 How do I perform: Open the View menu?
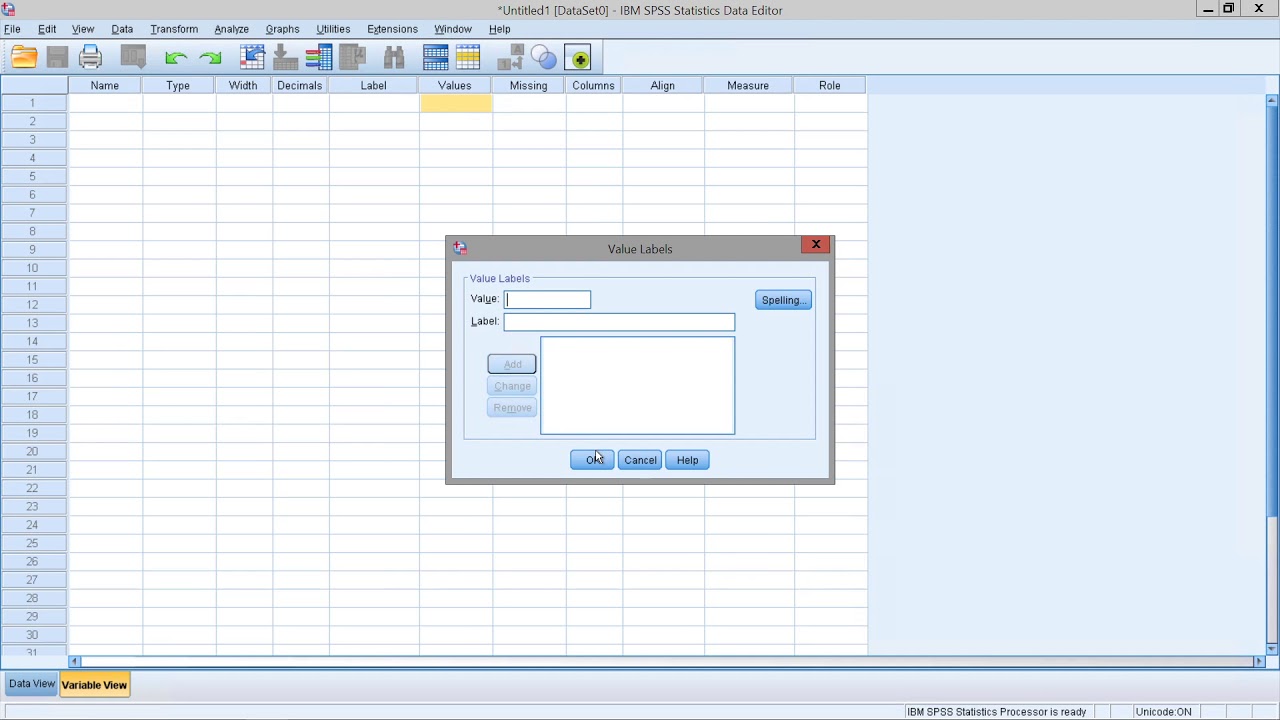coord(83,29)
